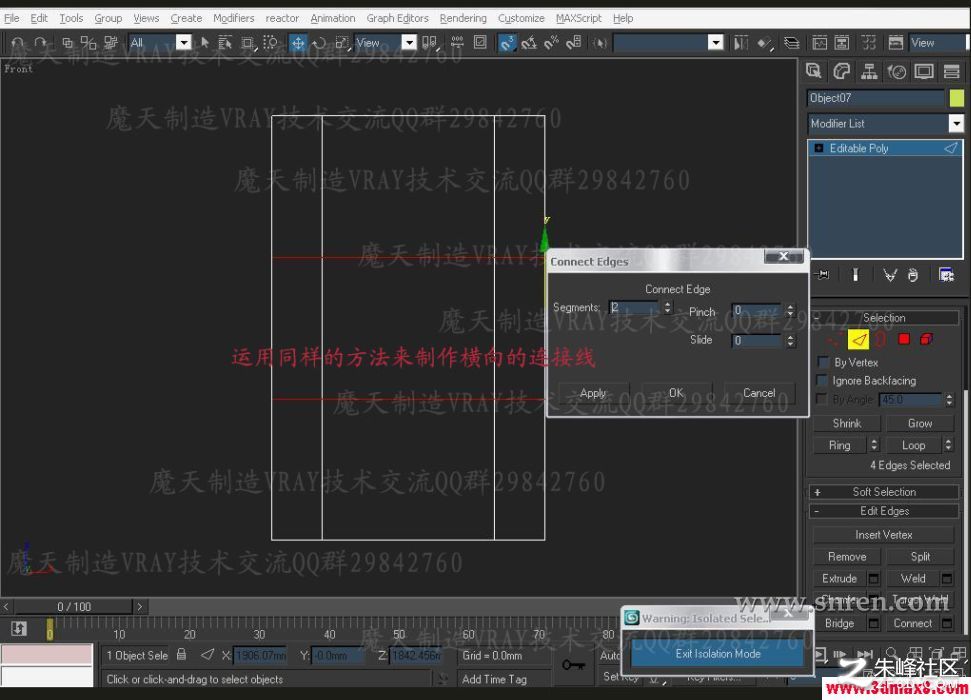Activate the Select and Move tool

coord(298,43)
